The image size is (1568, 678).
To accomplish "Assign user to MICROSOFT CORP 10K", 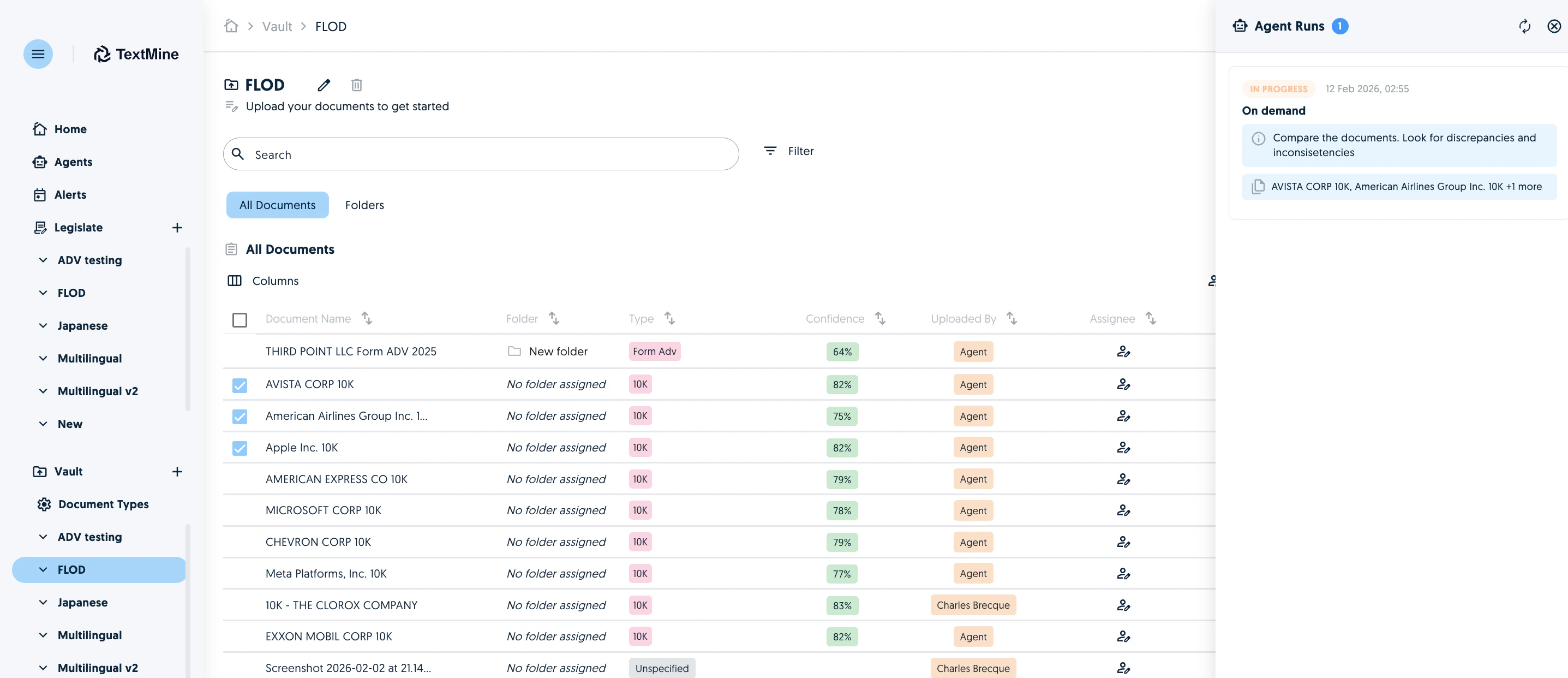I will [1124, 510].
